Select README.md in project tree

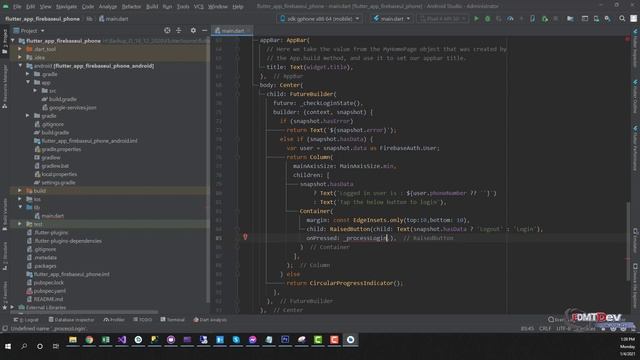point(48,299)
